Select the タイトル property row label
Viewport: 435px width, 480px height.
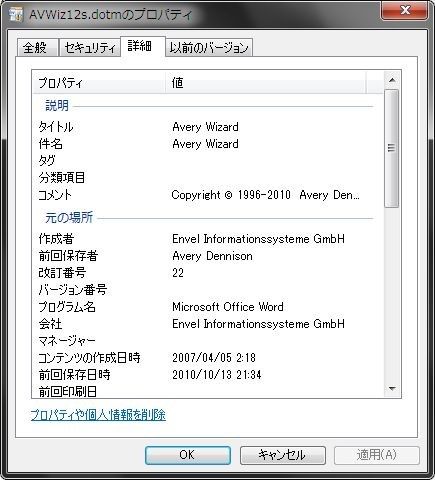point(56,127)
